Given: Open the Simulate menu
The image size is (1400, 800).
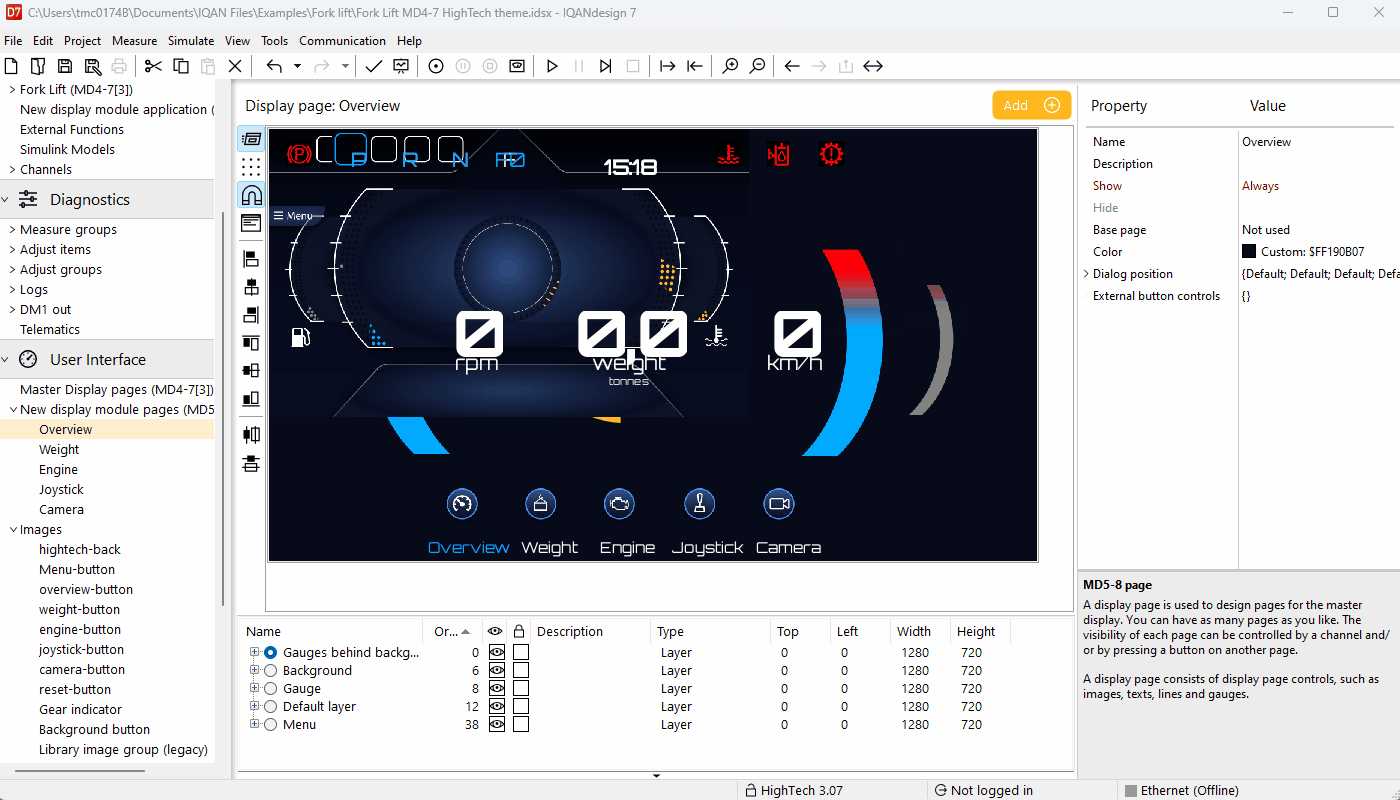Looking at the screenshot, I should pos(191,41).
